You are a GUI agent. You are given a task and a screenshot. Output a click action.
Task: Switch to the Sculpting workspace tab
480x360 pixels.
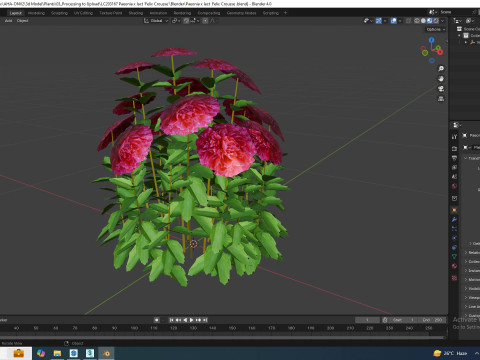[59, 13]
